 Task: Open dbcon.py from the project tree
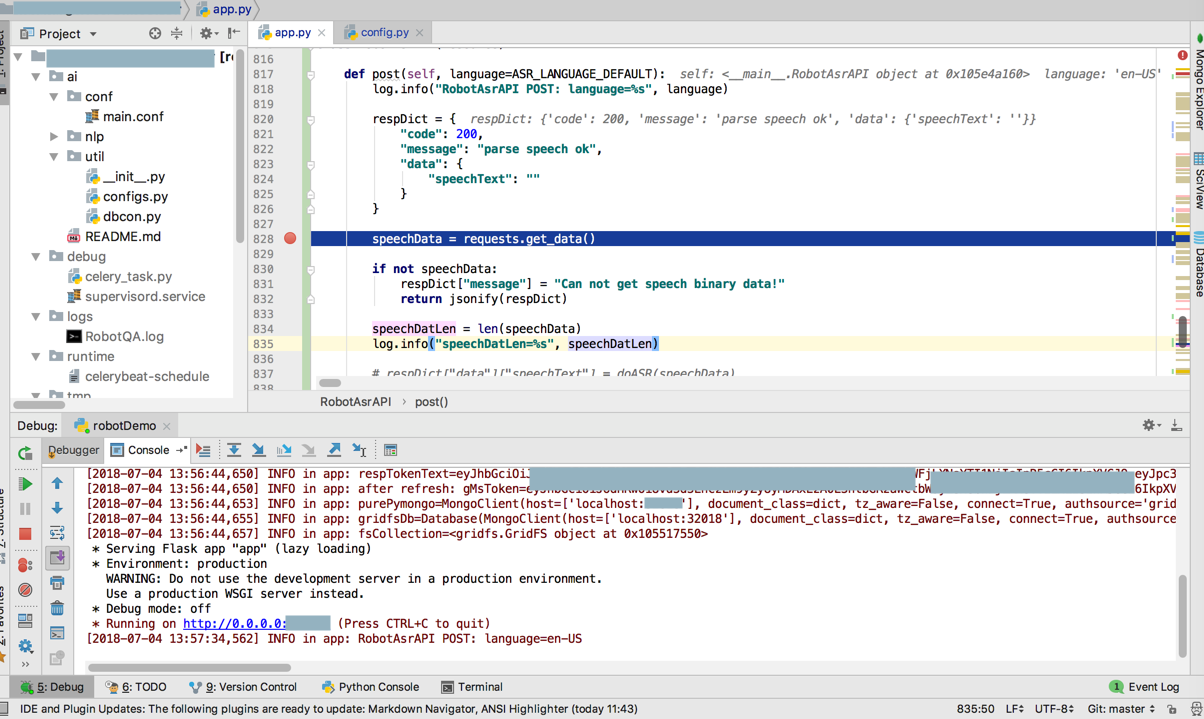coord(131,217)
